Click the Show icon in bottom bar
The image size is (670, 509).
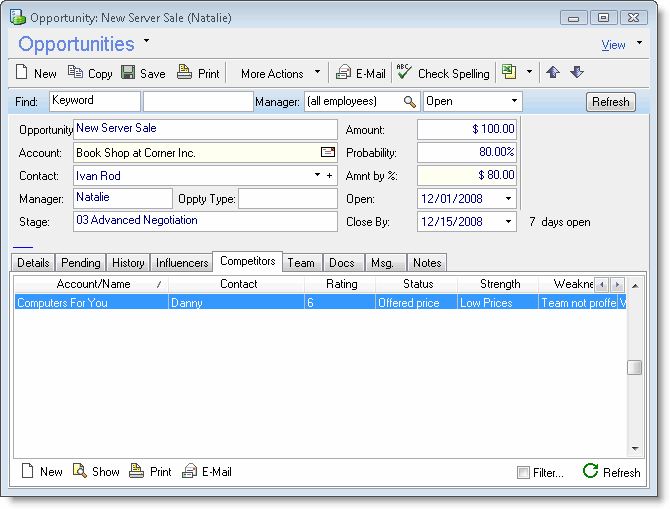80,471
